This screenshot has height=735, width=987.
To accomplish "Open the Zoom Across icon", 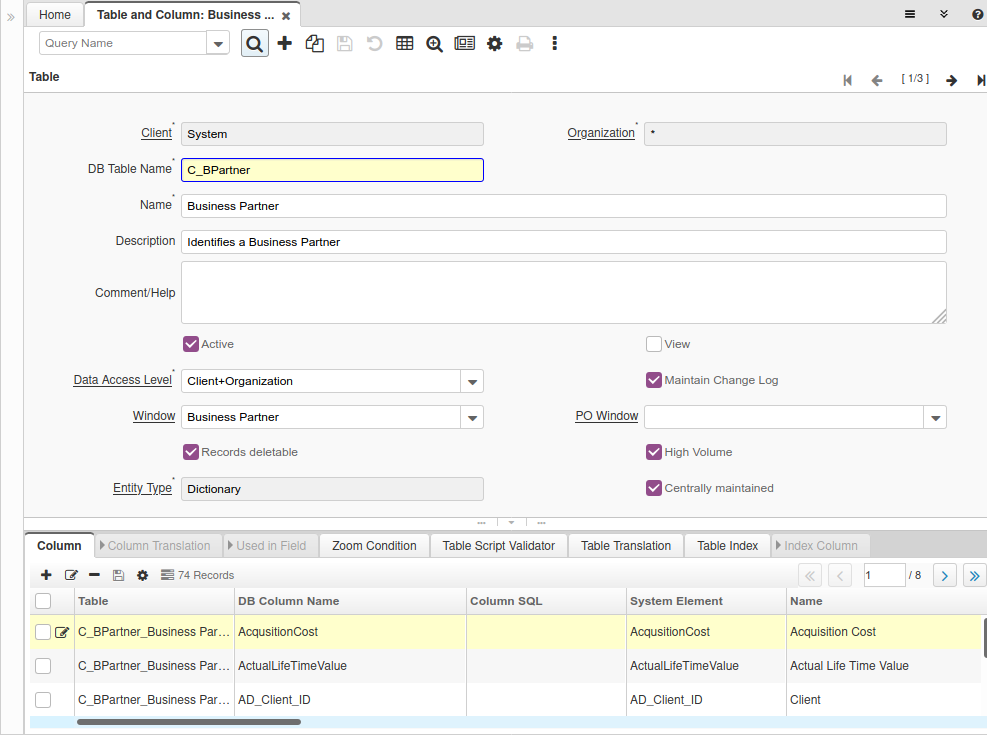I will pos(435,43).
